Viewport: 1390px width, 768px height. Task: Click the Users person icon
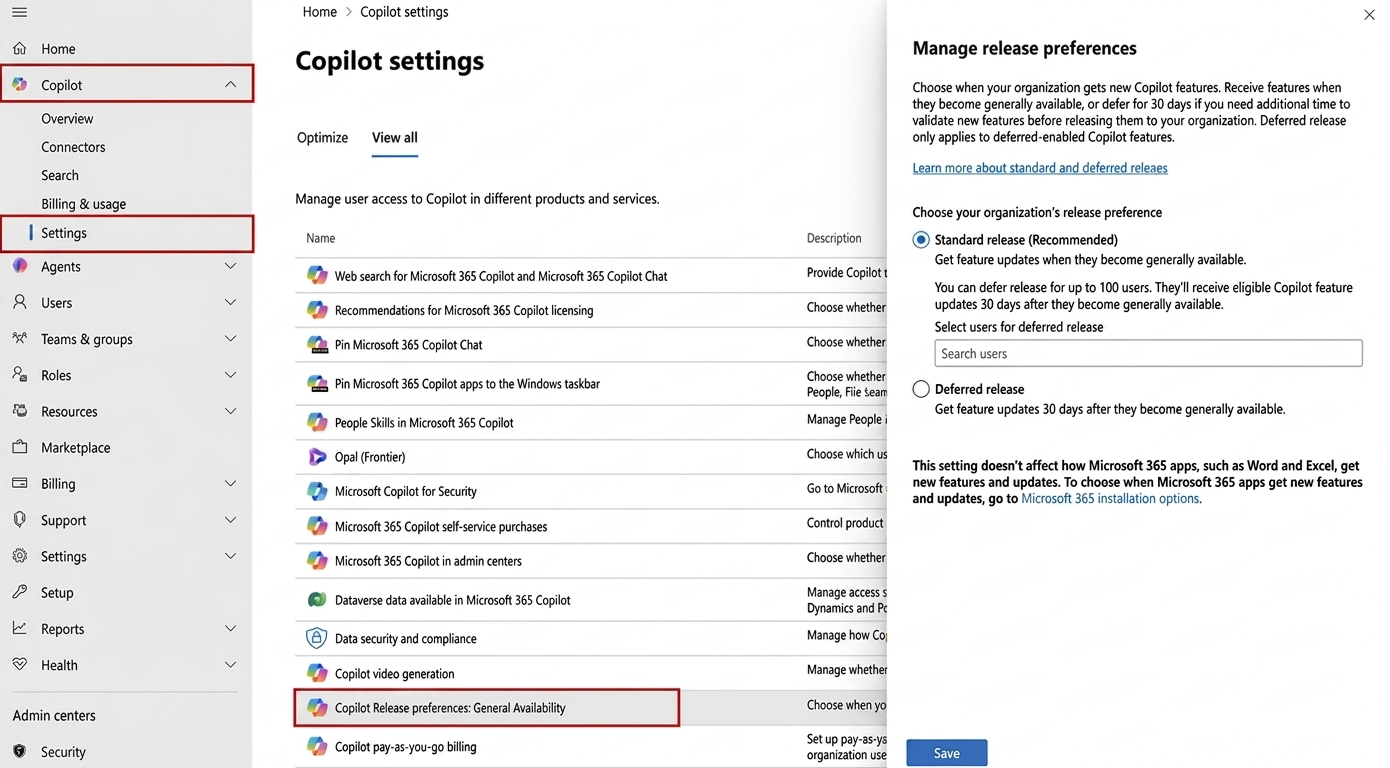tap(20, 302)
